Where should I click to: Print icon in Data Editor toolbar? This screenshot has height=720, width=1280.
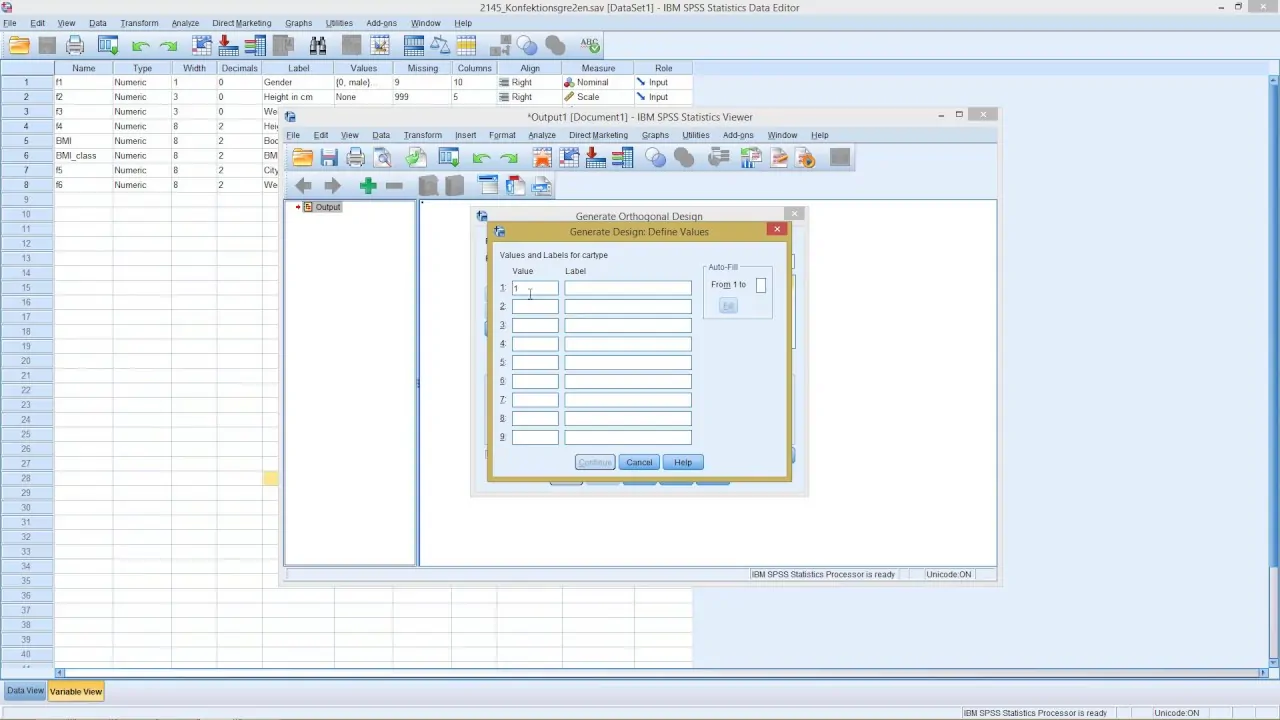[75, 45]
